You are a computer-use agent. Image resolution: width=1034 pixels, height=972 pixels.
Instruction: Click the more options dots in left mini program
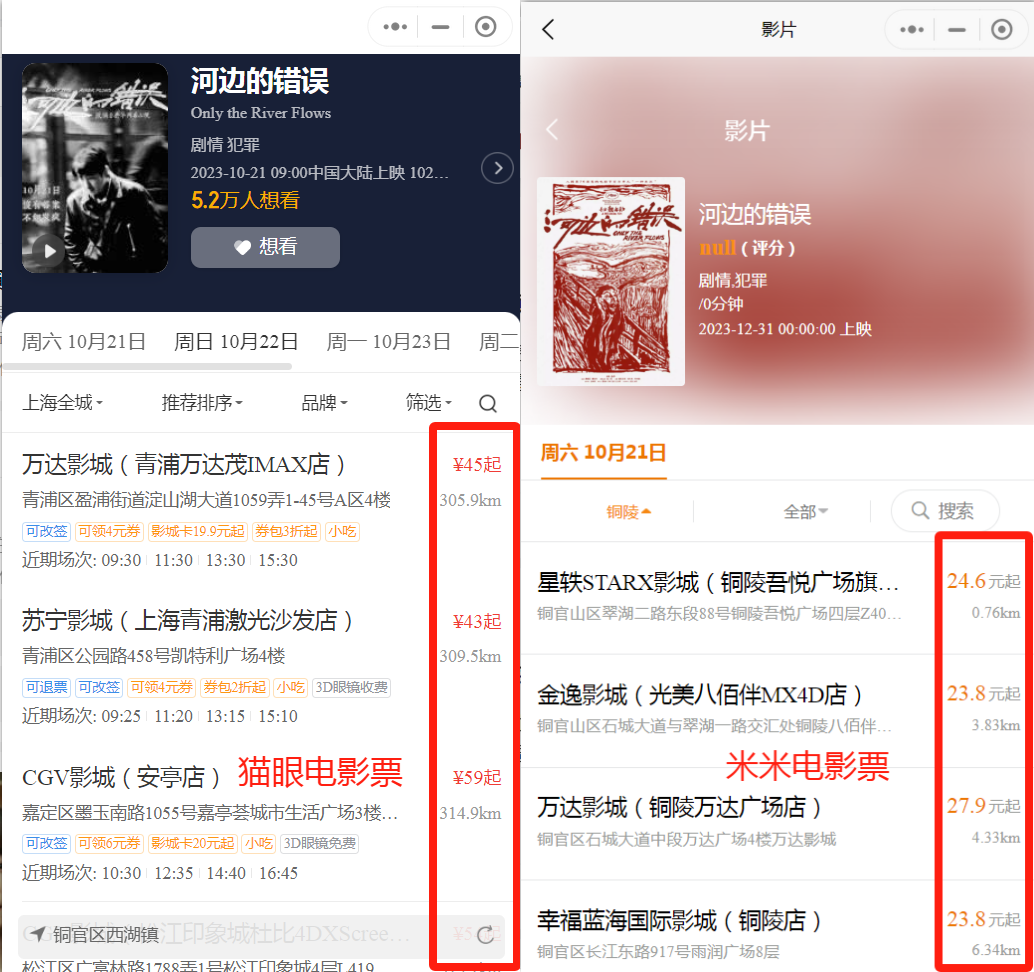[395, 27]
